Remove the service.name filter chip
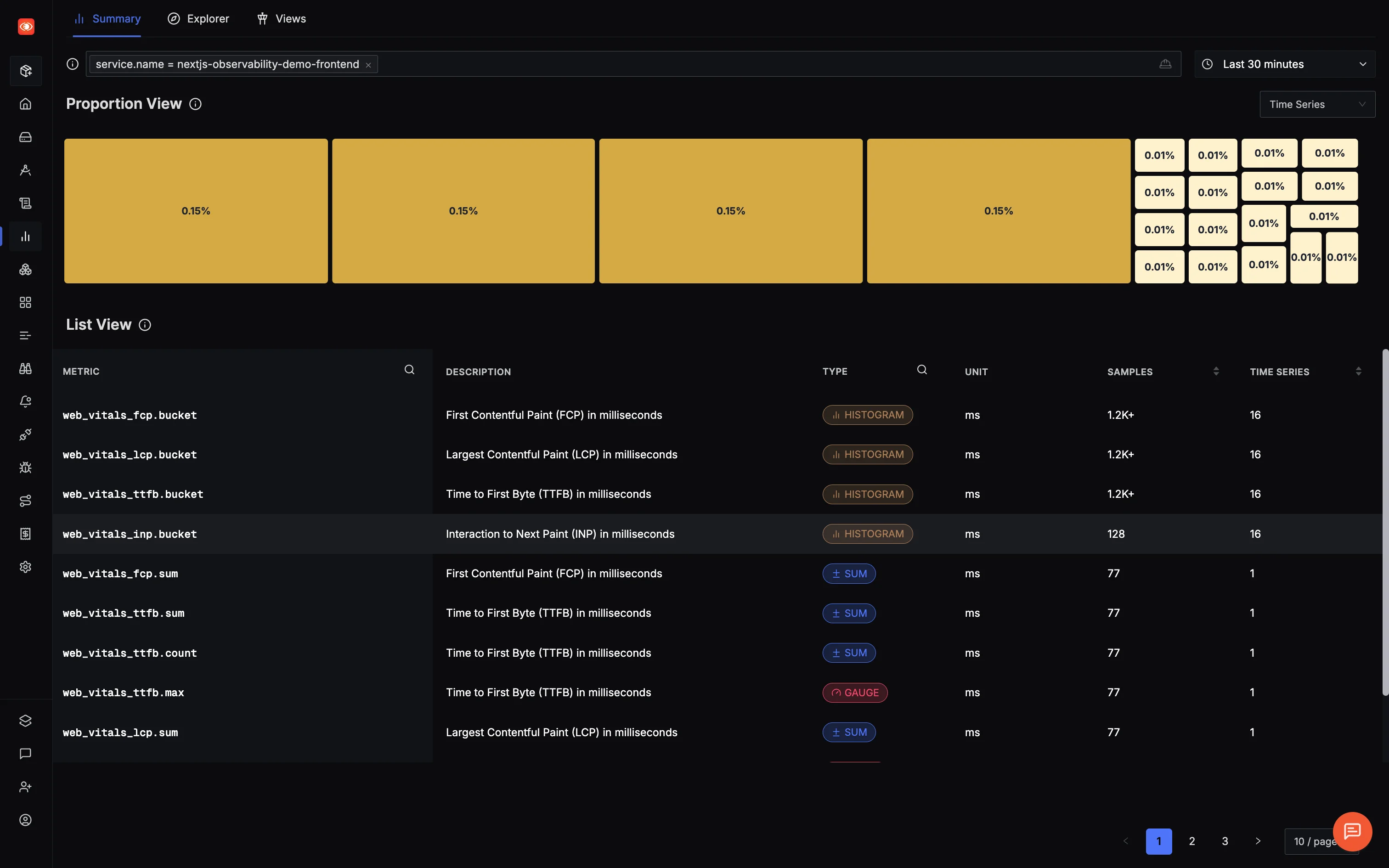Image resolution: width=1389 pixels, height=868 pixels. click(x=368, y=65)
